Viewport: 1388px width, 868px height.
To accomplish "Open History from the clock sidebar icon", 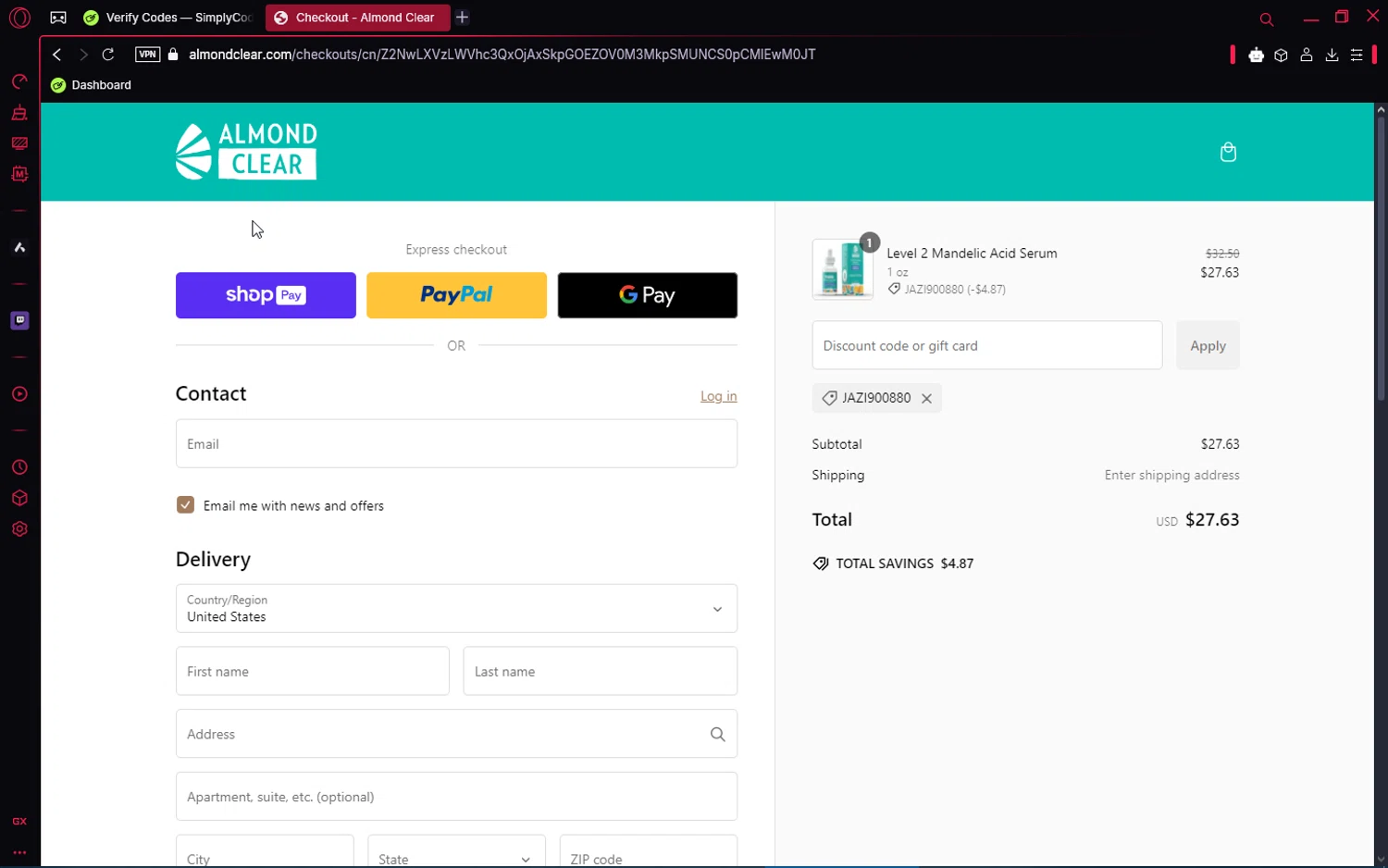I will 19,467.
